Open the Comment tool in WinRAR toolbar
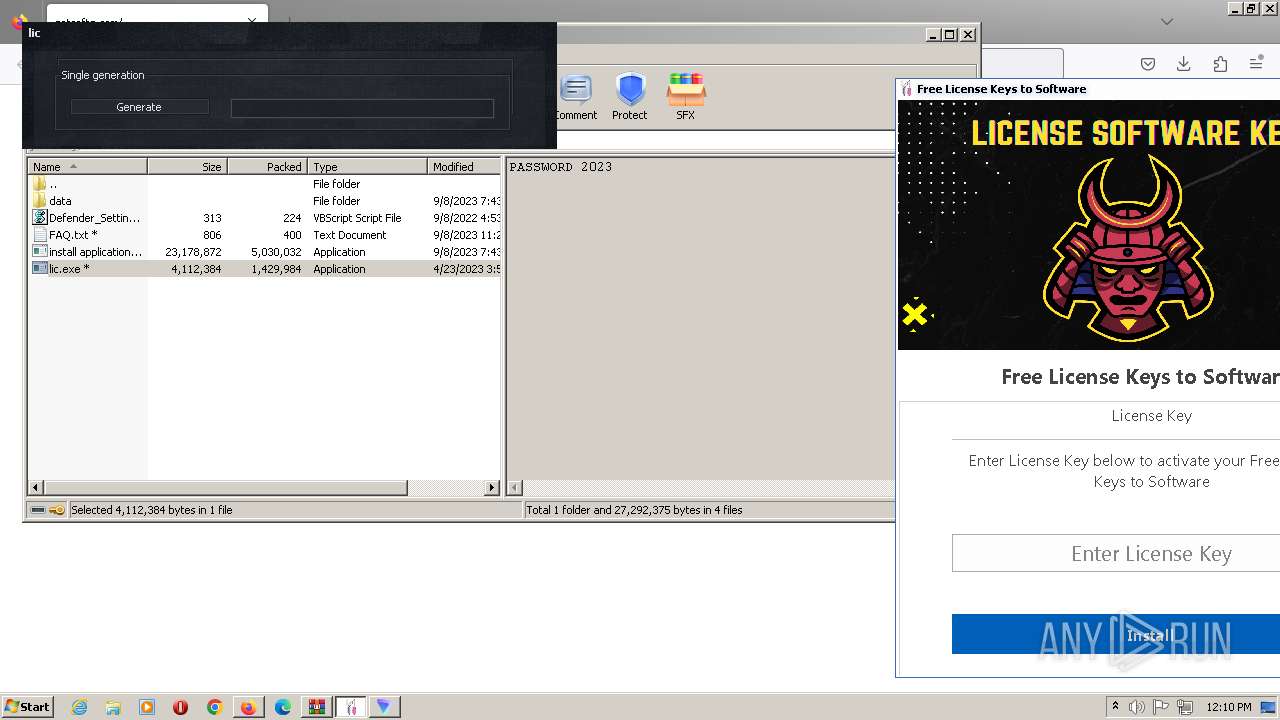 576,97
